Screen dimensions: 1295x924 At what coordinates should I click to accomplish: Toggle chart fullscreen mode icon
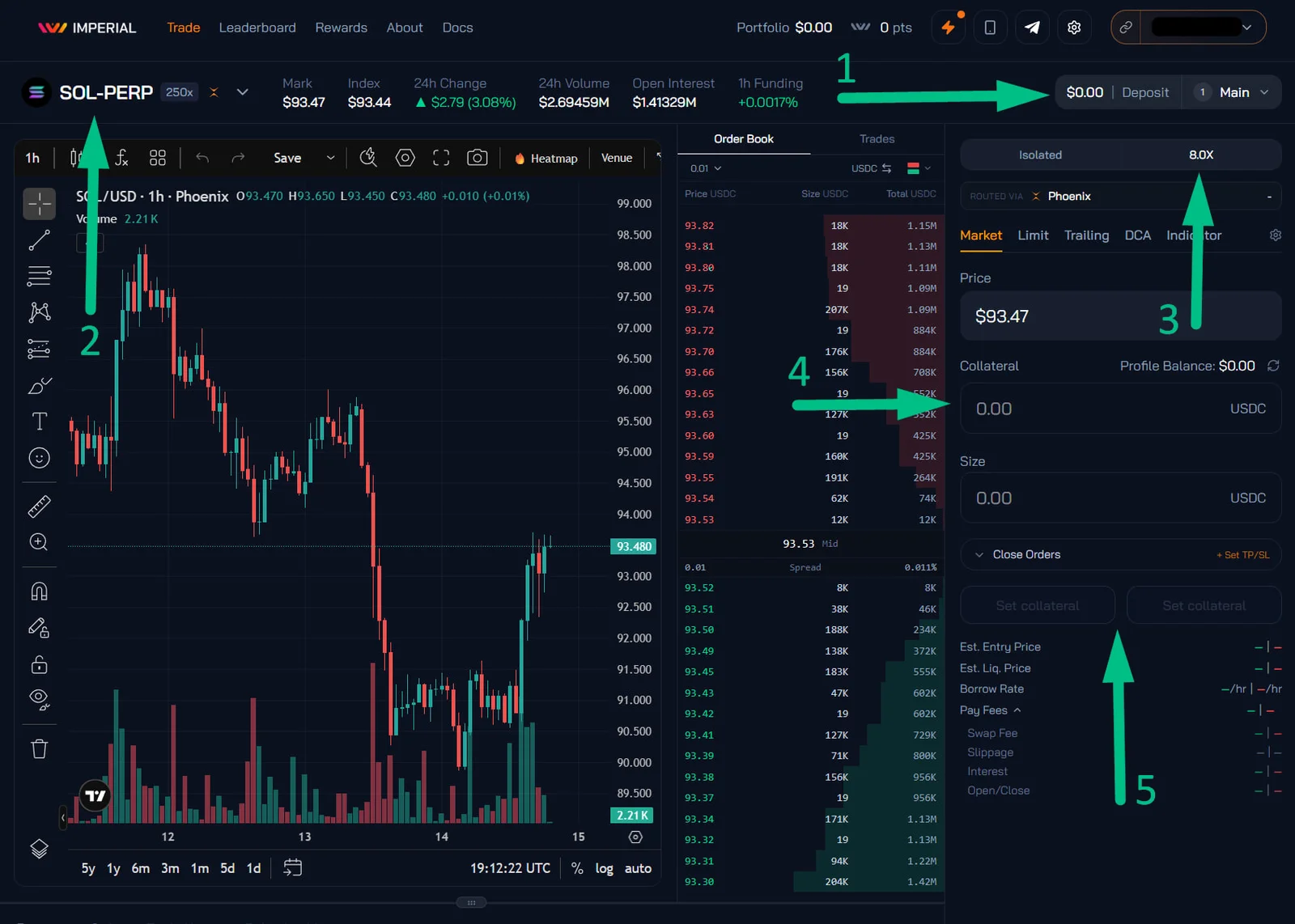tap(441, 158)
